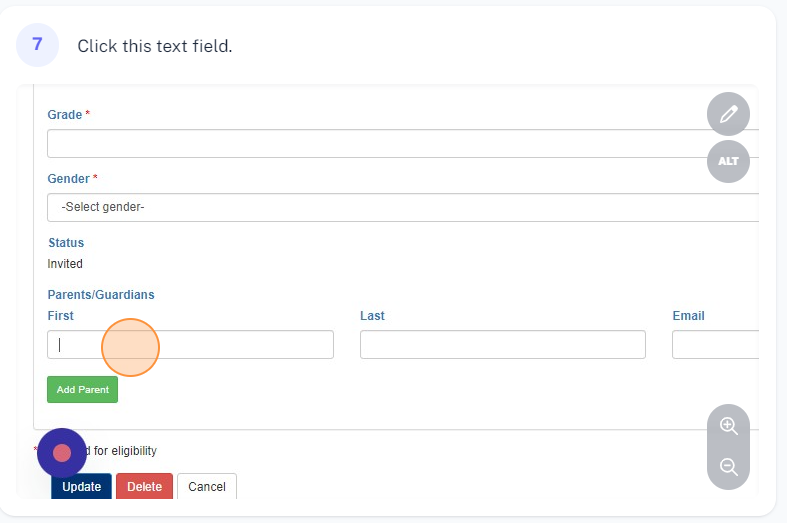Click the parent Email field
Image resolution: width=787 pixels, height=523 pixels.
click(714, 345)
